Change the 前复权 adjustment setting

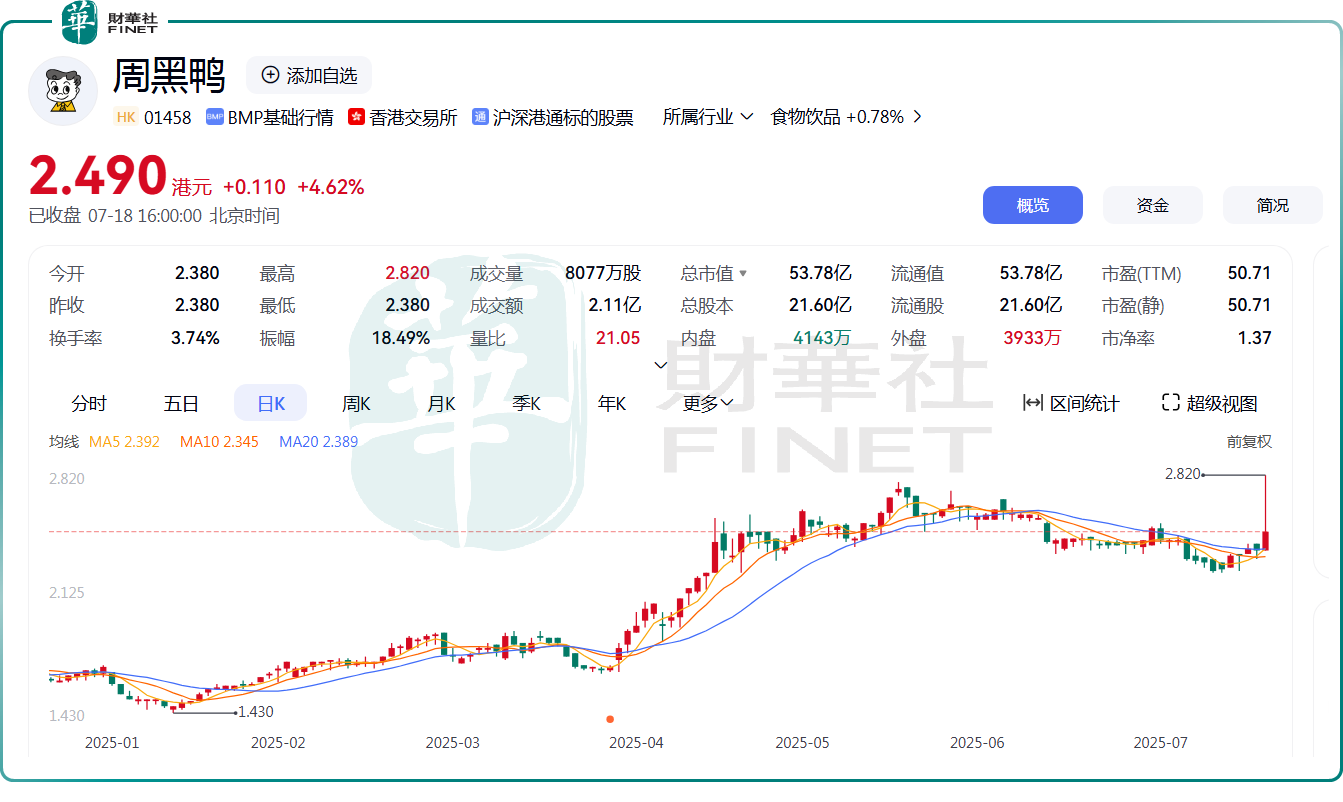point(1250,441)
